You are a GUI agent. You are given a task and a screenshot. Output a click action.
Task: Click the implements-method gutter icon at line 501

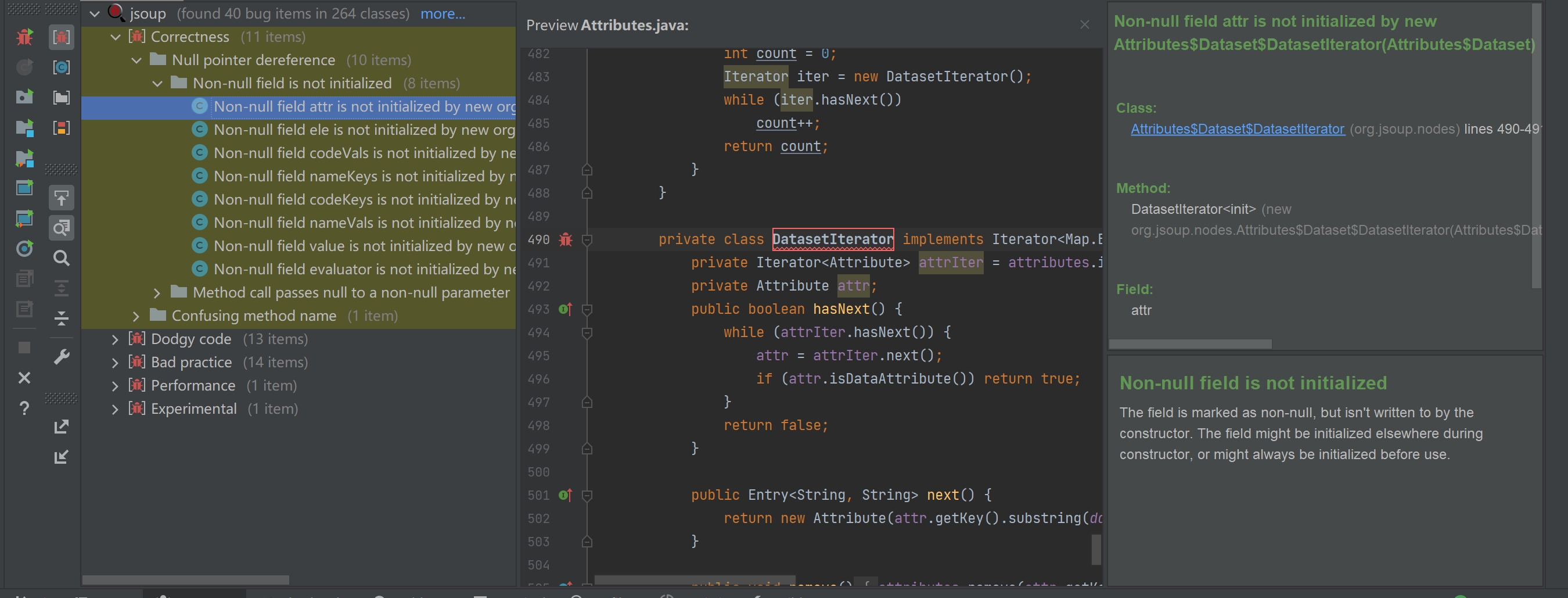point(566,495)
